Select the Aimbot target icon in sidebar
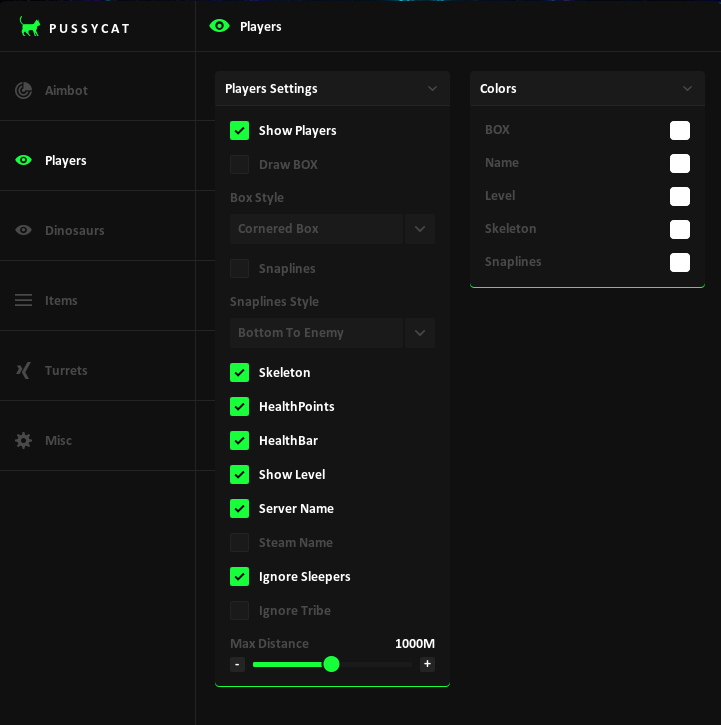721x725 pixels. click(23, 90)
